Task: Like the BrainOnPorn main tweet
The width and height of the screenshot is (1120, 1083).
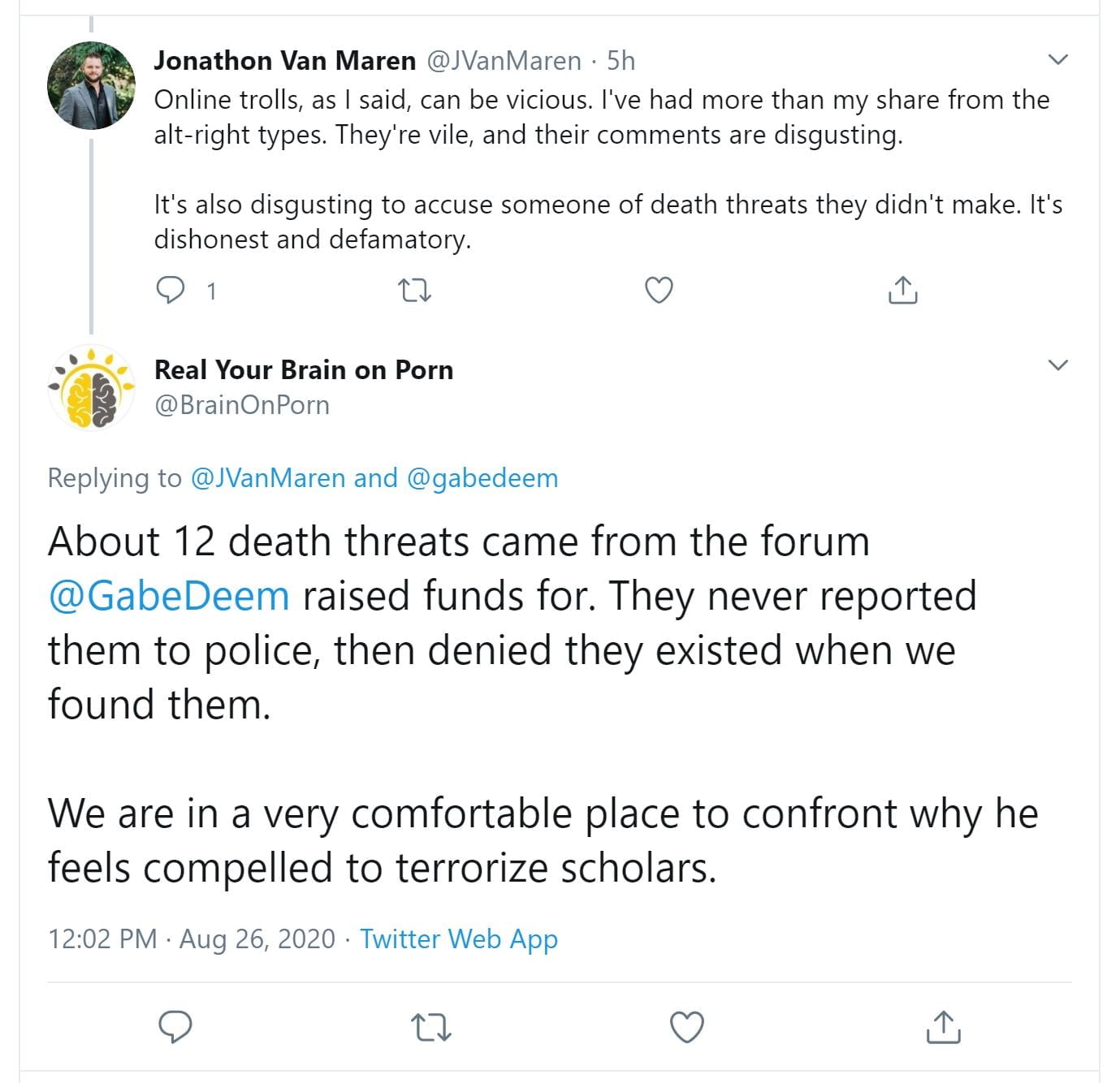Action: tap(686, 1027)
